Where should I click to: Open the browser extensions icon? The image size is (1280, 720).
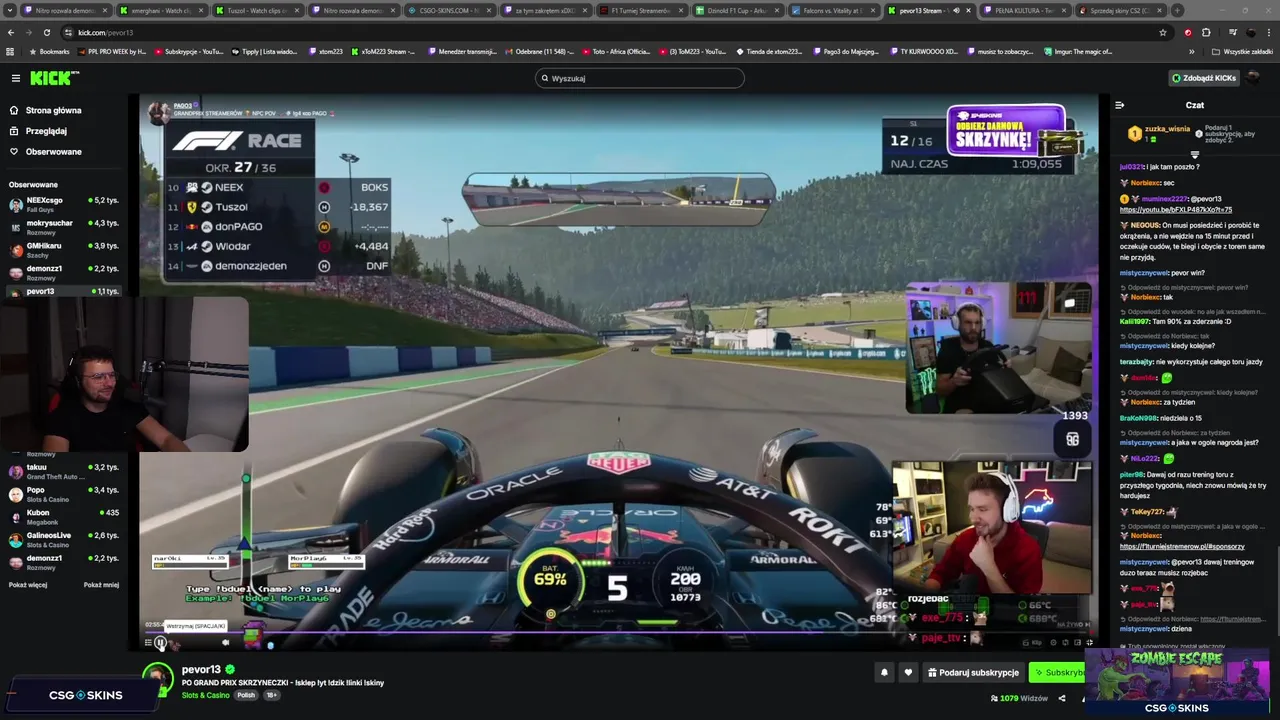pyautogui.click(x=1206, y=32)
